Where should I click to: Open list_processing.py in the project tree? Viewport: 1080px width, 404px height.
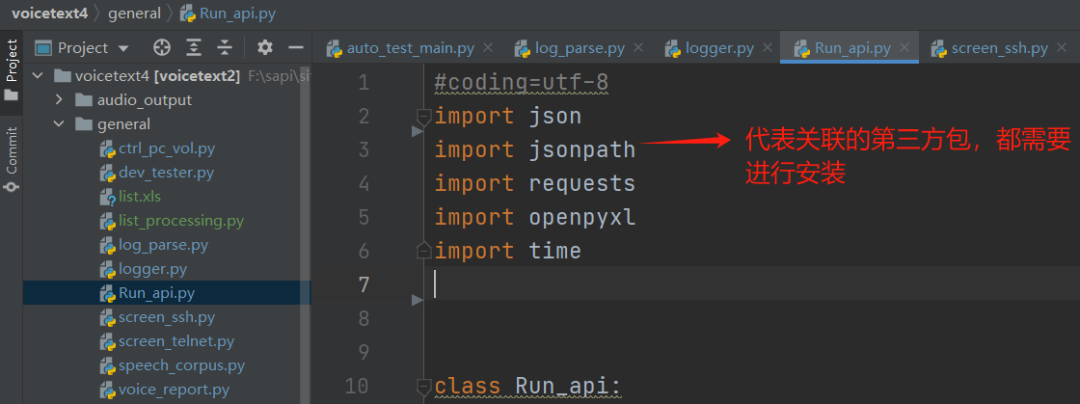tap(181, 221)
